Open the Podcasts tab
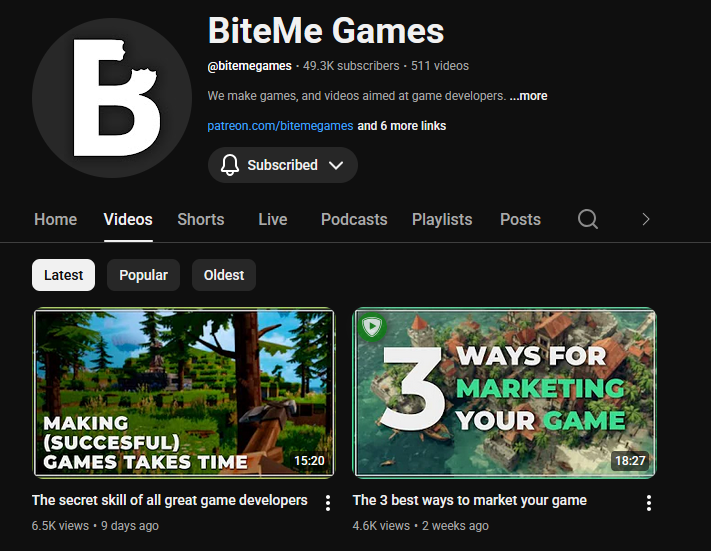This screenshot has height=551, width=711. (354, 219)
